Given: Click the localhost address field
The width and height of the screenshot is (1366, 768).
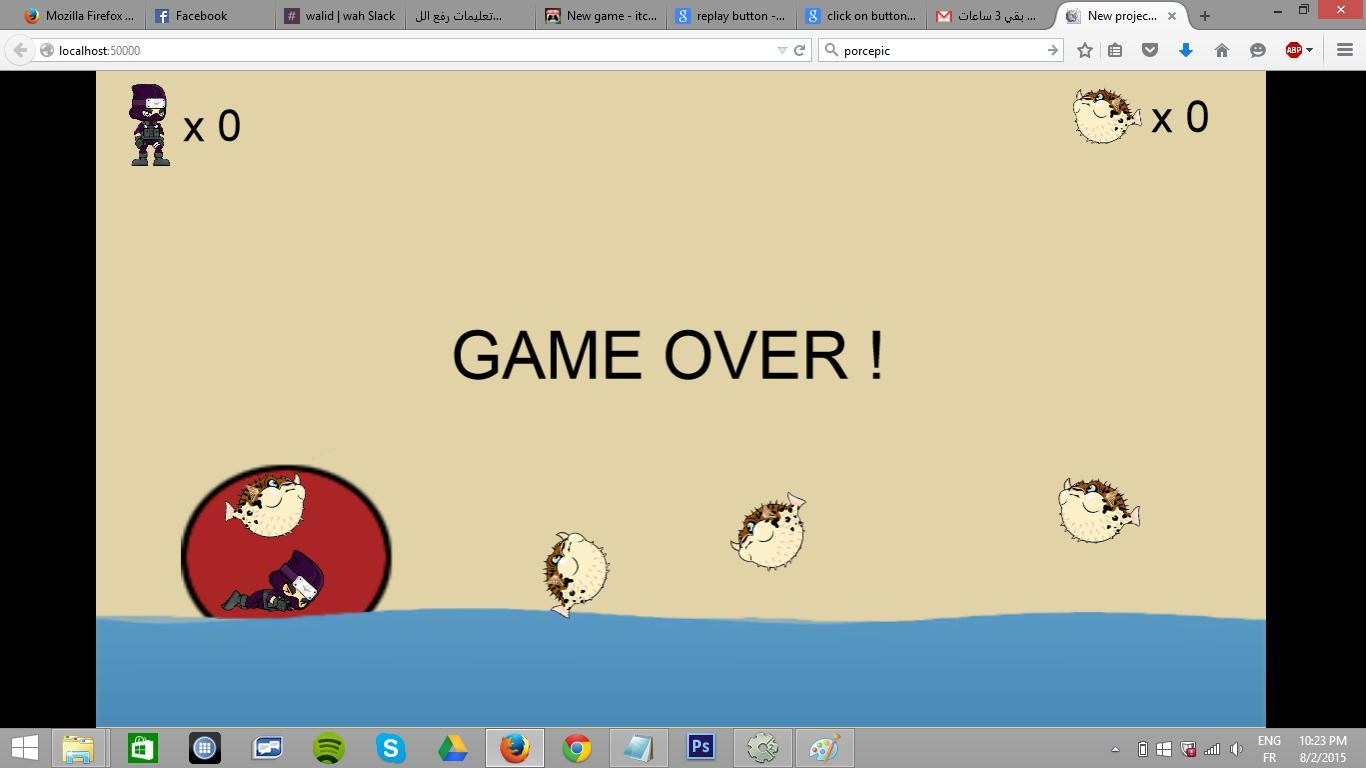Looking at the screenshot, I should 405,50.
